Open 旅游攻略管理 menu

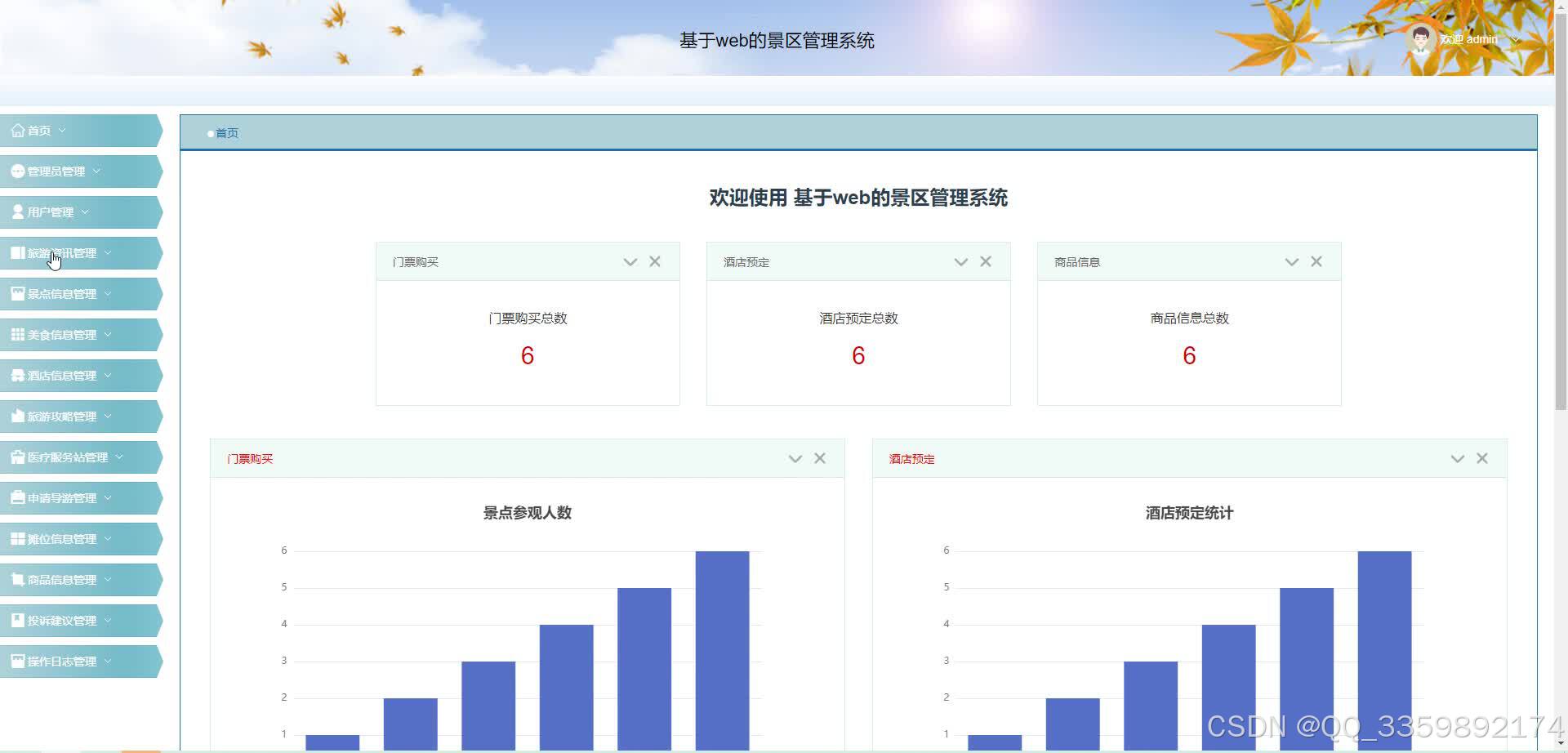81,417
